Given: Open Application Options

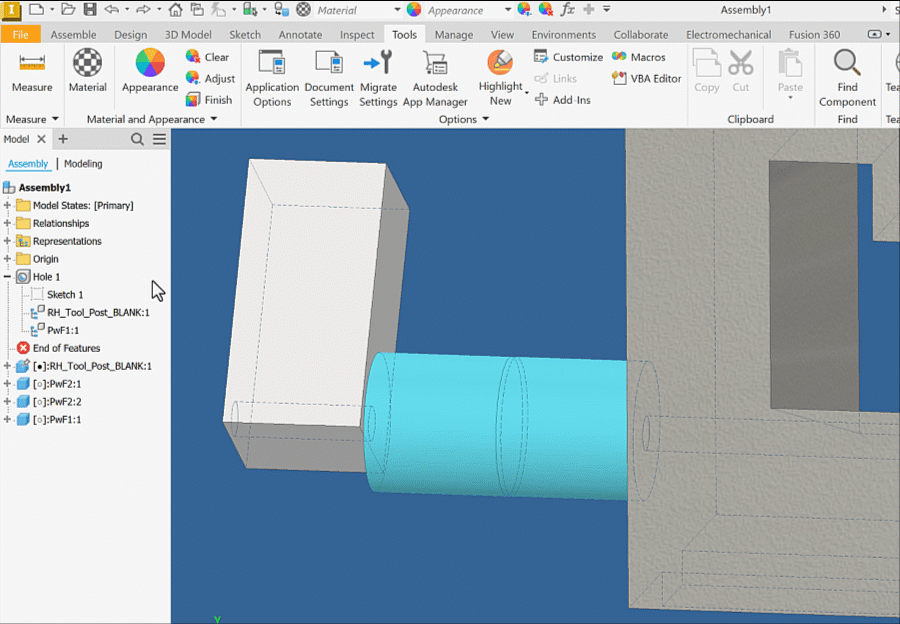Looking at the screenshot, I should pos(272,79).
